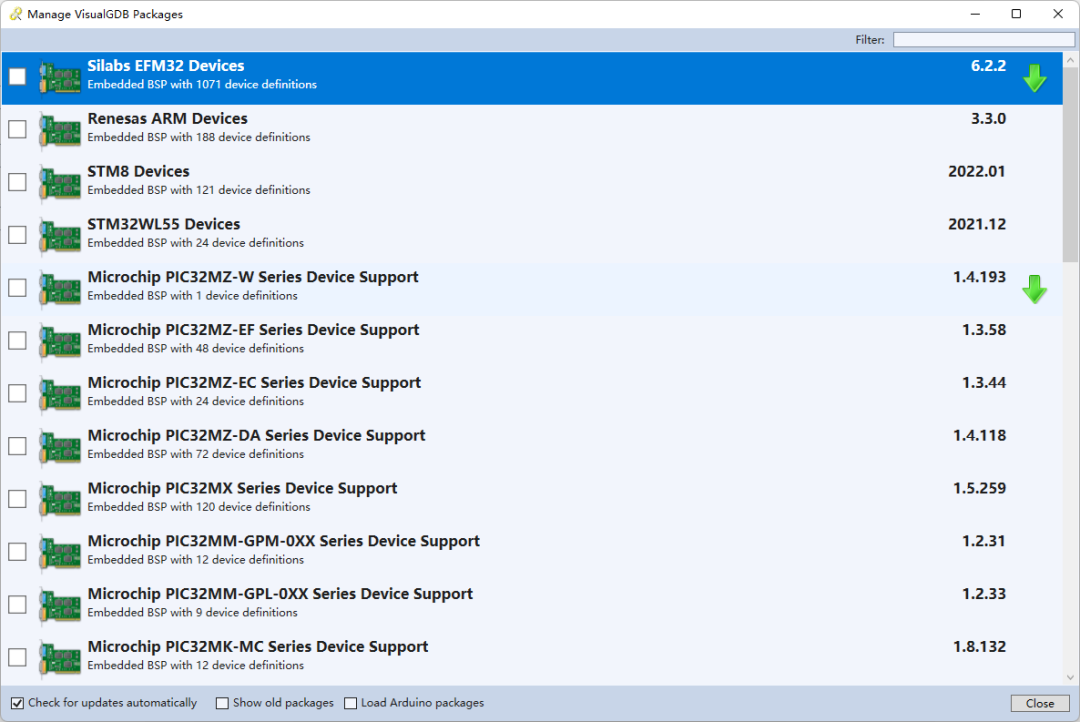Select Microchip PIC32MZ-DA Series Device Support
Image resolution: width=1080 pixels, height=722 pixels.
pyautogui.click(x=256, y=435)
